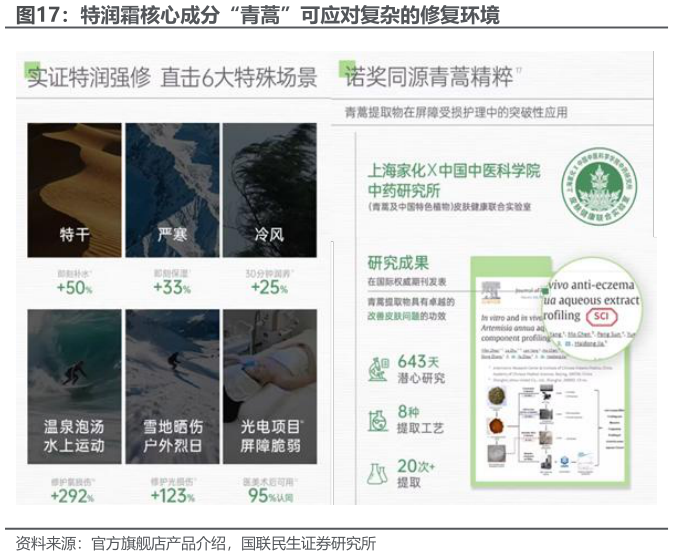The height and width of the screenshot is (556, 674).
Task: Open the 严寒 snowy mountain image
Action: pos(172,190)
